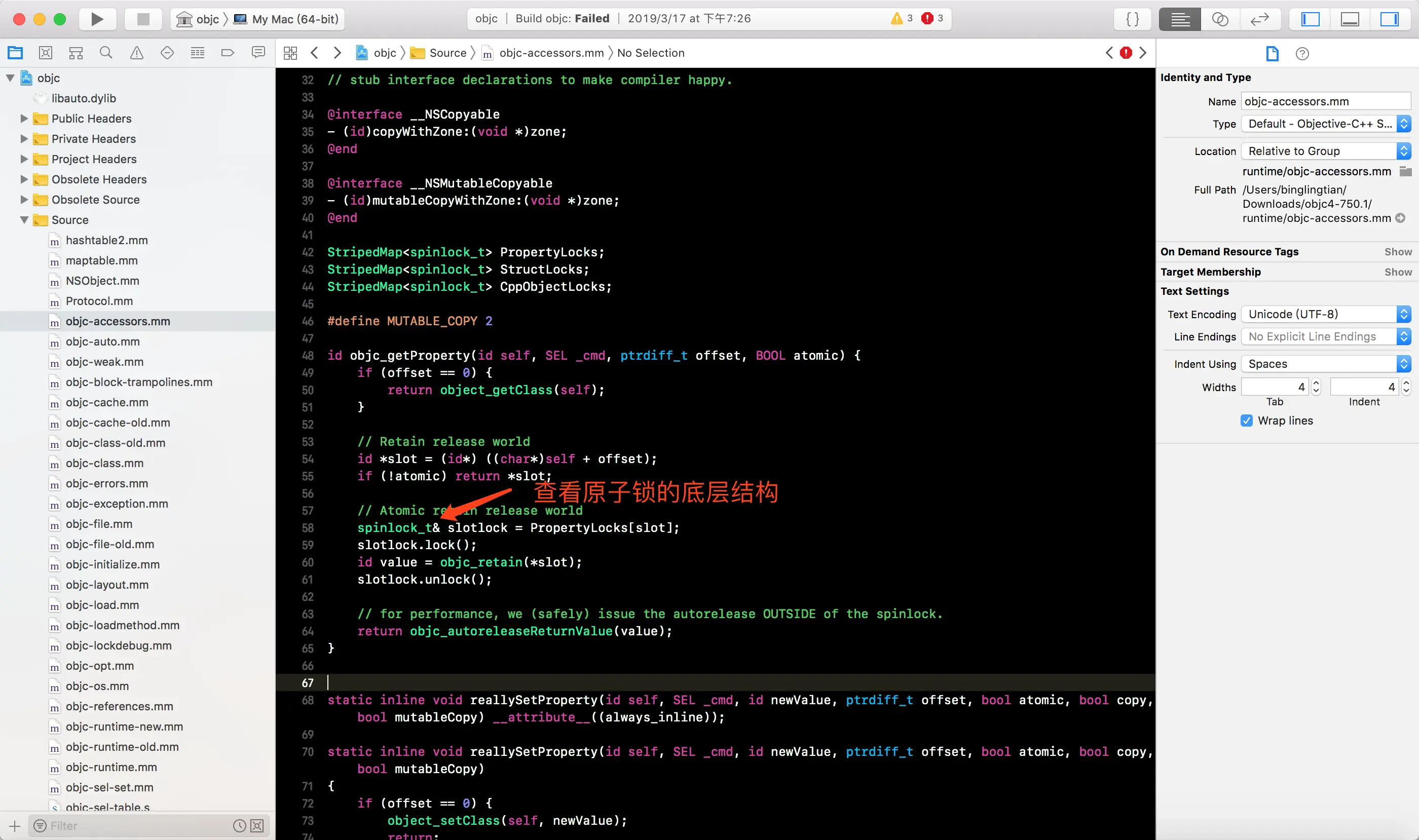Open the Issue navigator warning icon

point(136,53)
